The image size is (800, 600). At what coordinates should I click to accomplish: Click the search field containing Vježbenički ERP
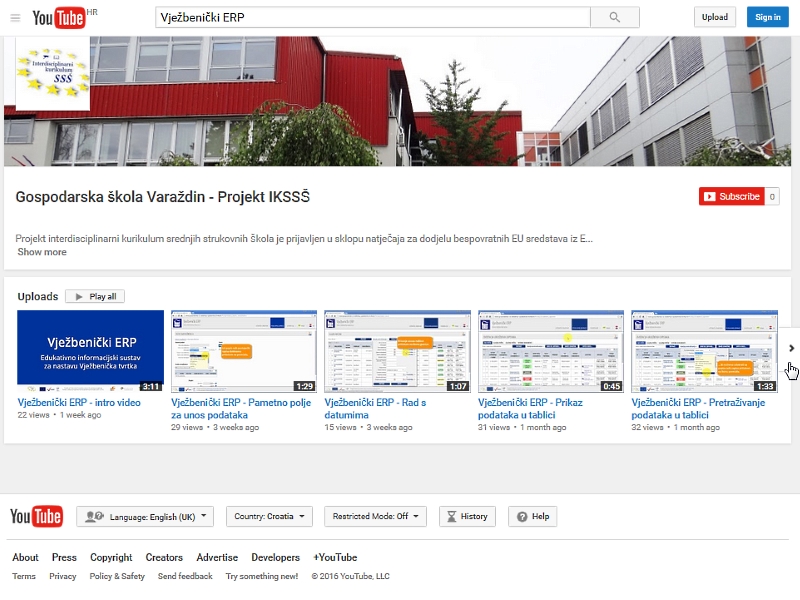point(372,17)
